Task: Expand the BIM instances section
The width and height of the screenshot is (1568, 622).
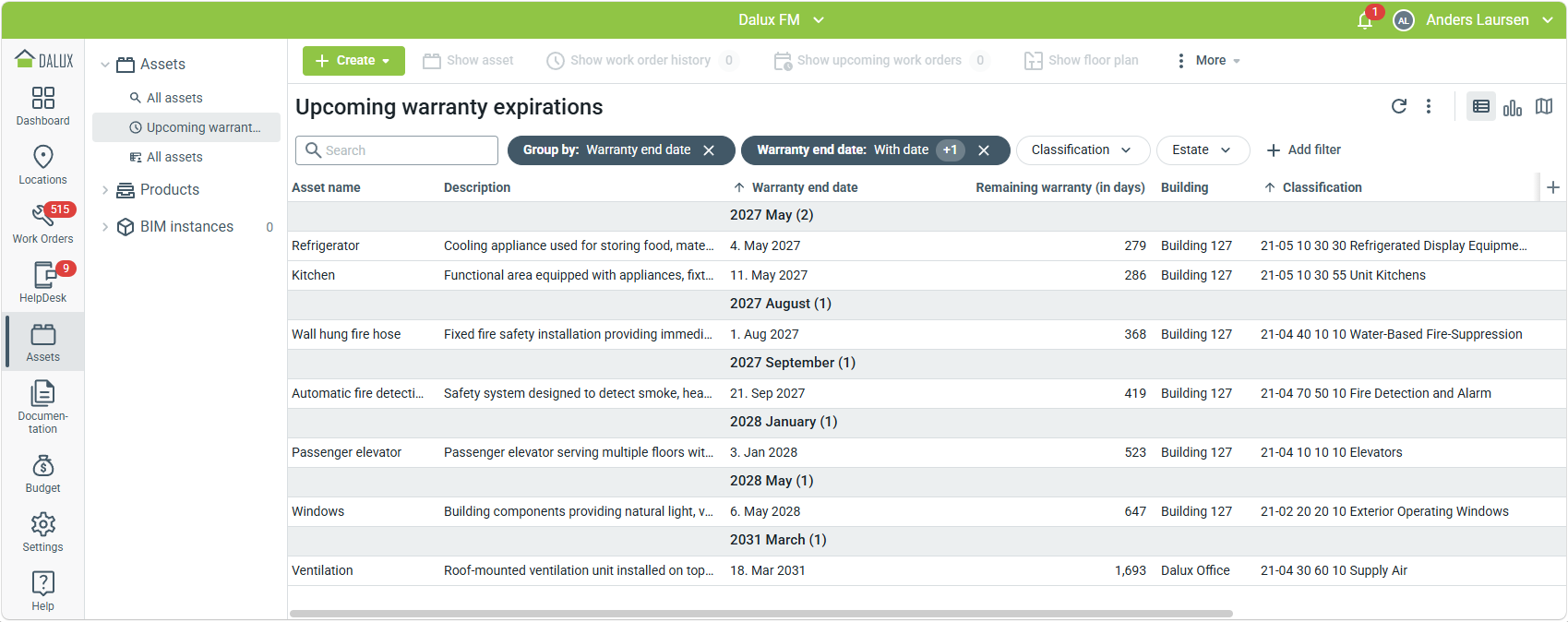Action: (105, 227)
